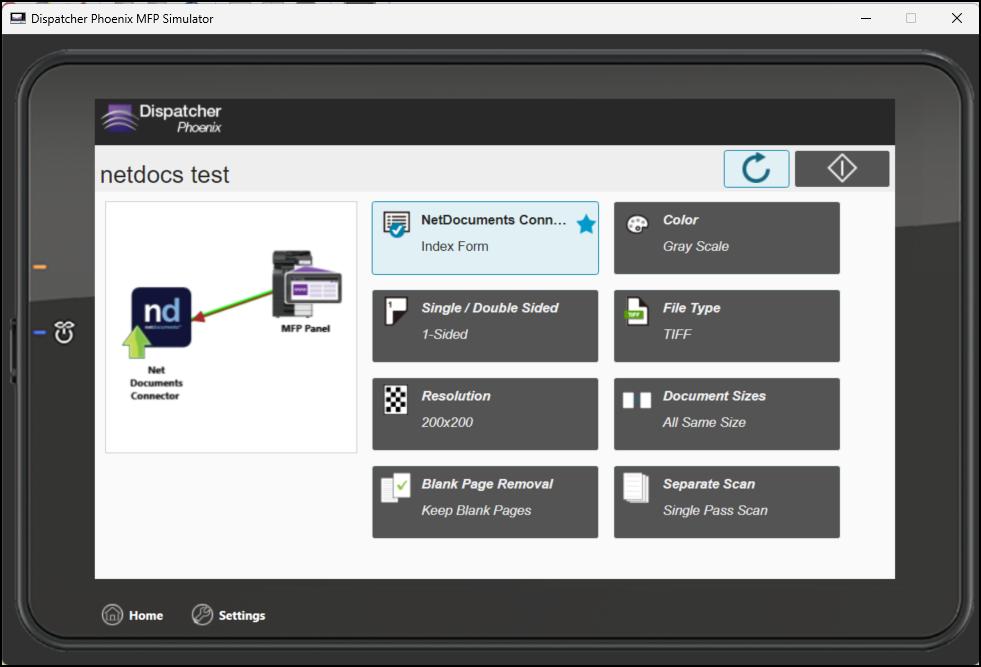Click the File Type TIFF document icon
The image size is (981, 667).
click(637, 311)
